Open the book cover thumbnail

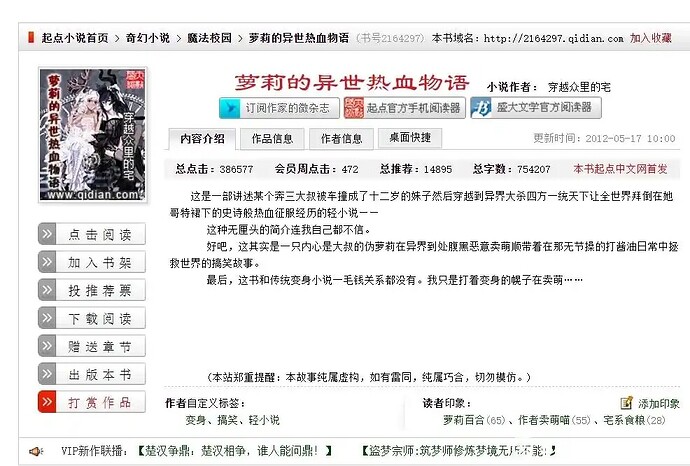[x=92, y=135]
